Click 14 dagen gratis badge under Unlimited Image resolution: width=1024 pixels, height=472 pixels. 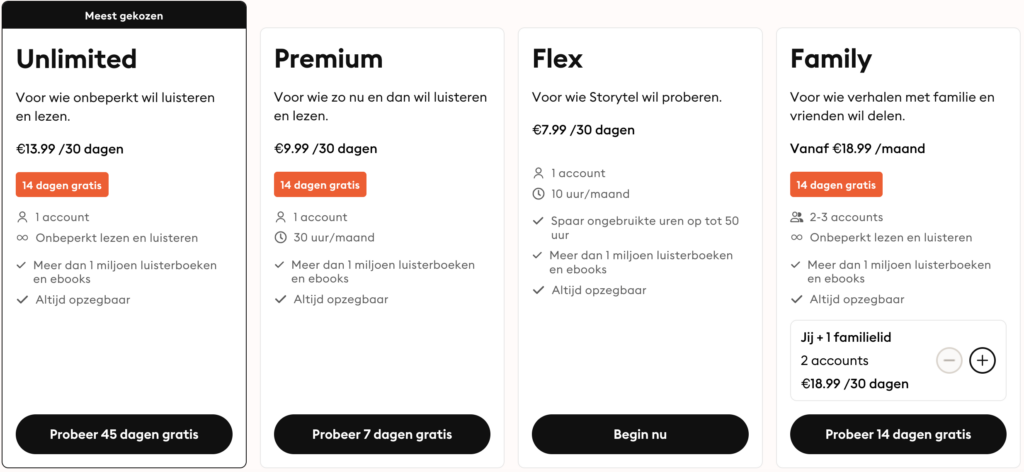pos(62,185)
